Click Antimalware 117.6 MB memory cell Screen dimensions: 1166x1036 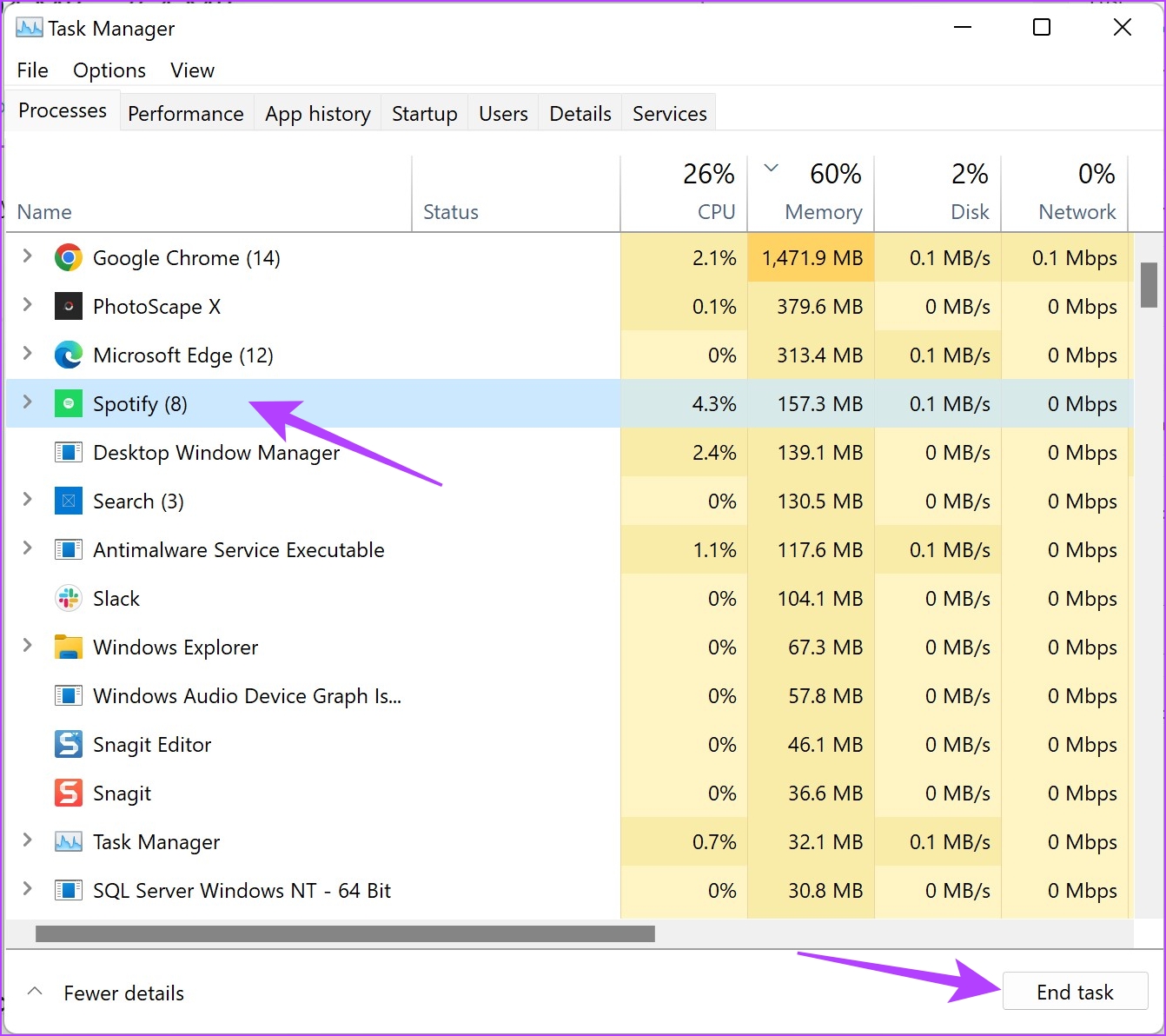pyautogui.click(x=812, y=550)
